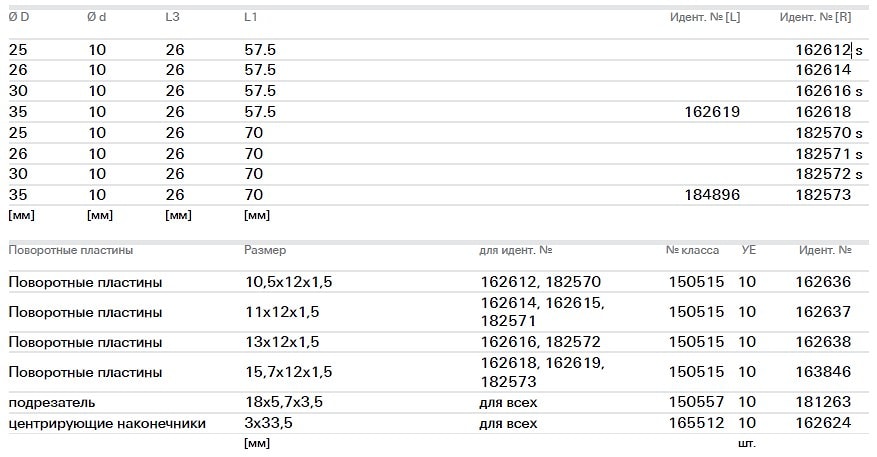The width and height of the screenshot is (877, 457).
Task: Click the Ø D column header
Action: pyautogui.click(x=18, y=17)
